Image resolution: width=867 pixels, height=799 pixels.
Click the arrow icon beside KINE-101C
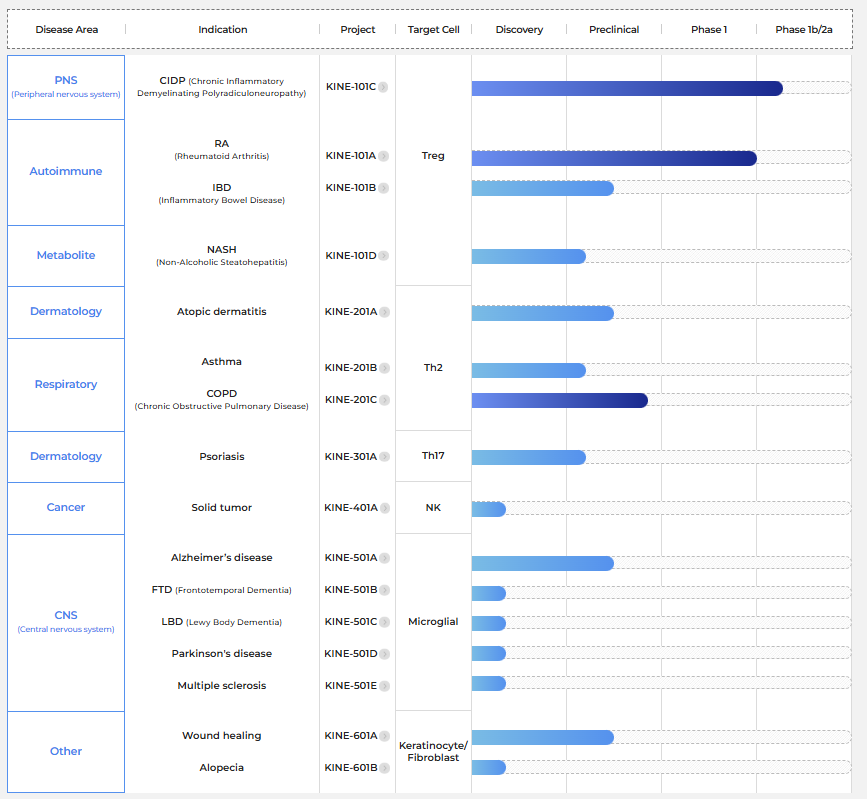(x=384, y=87)
